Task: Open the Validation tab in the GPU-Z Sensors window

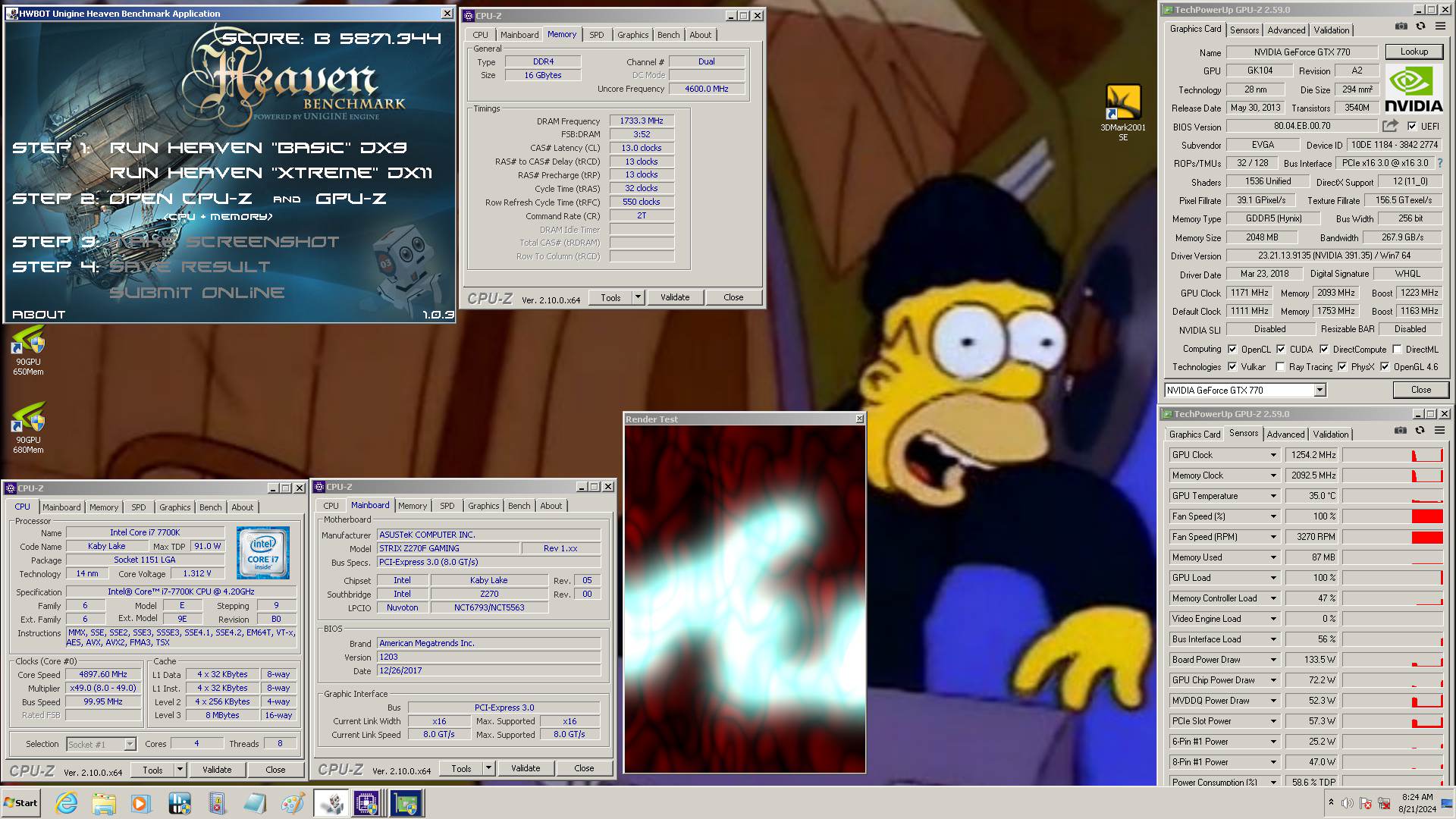Action: point(1331,435)
